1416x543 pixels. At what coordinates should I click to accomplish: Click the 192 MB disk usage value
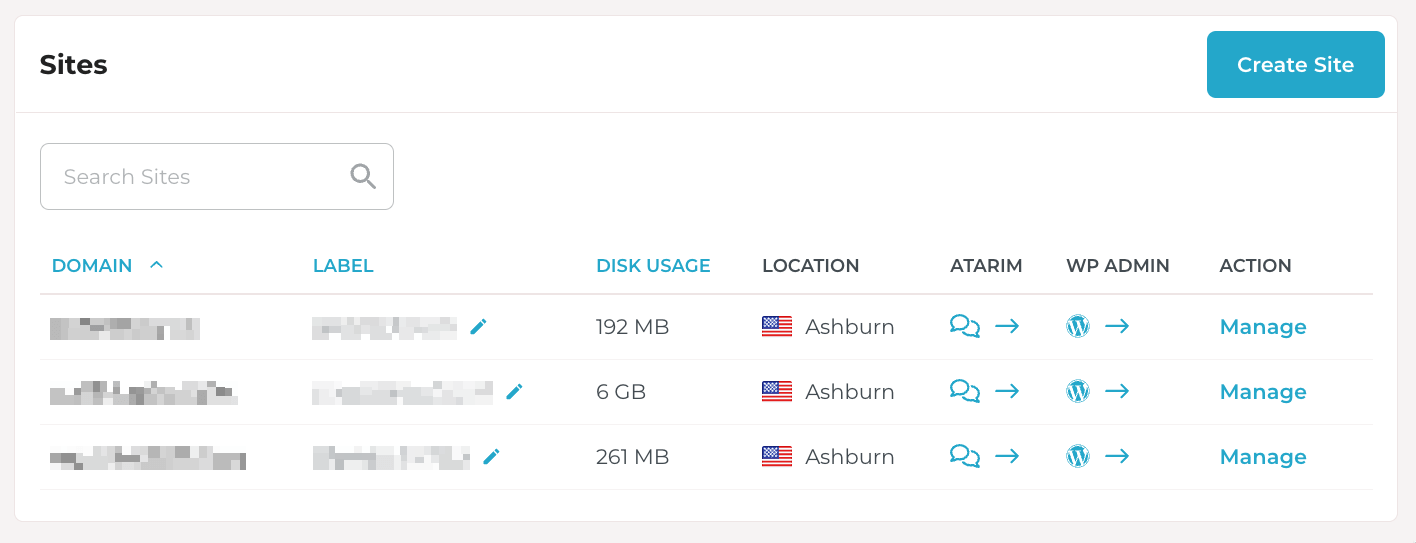632,327
